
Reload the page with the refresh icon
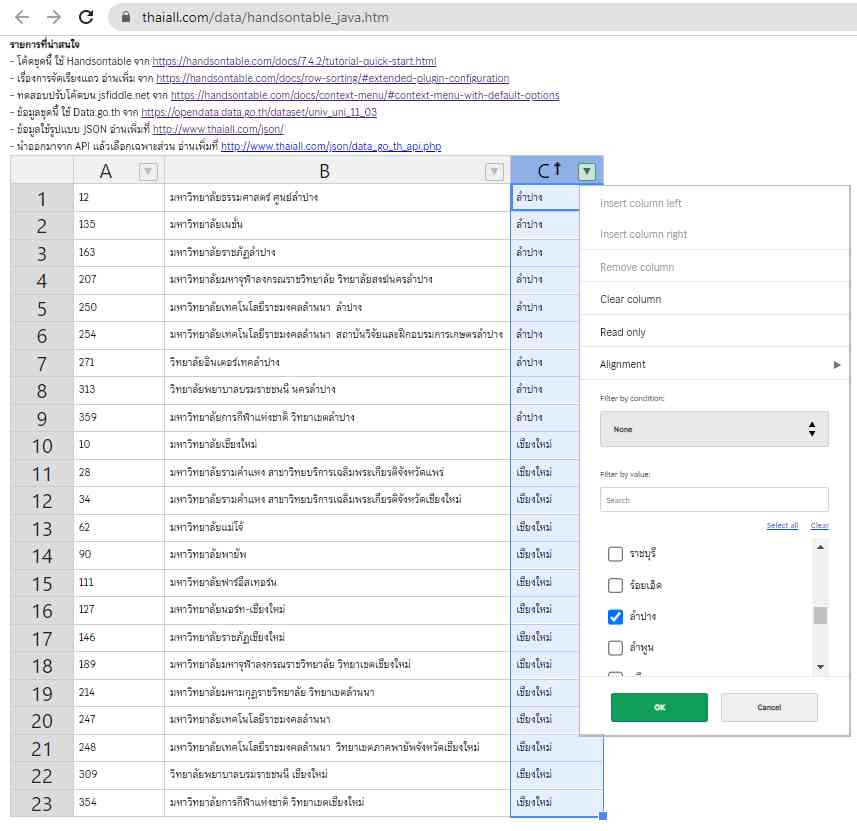[x=87, y=17]
